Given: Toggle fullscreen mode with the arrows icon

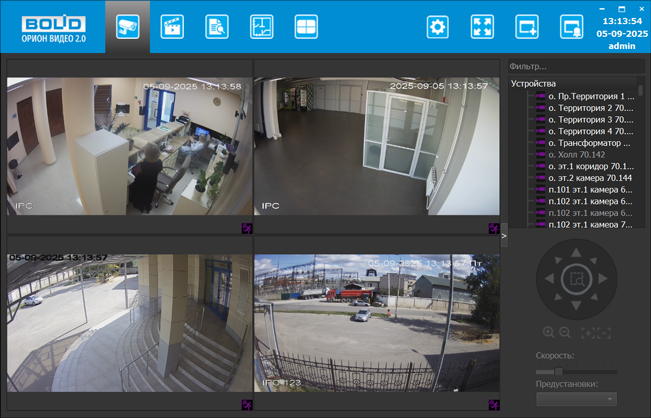Looking at the screenshot, I should coord(482,27).
